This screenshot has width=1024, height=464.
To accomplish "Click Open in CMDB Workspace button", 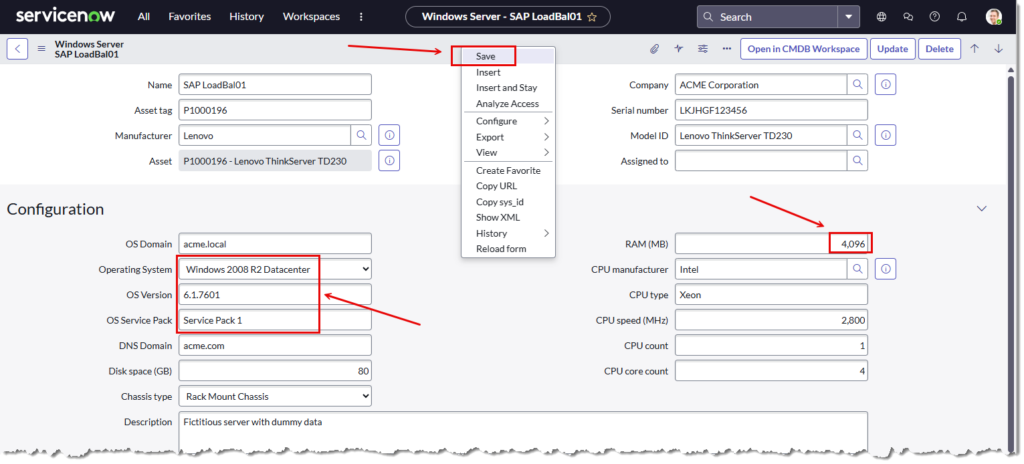I will (x=803, y=49).
